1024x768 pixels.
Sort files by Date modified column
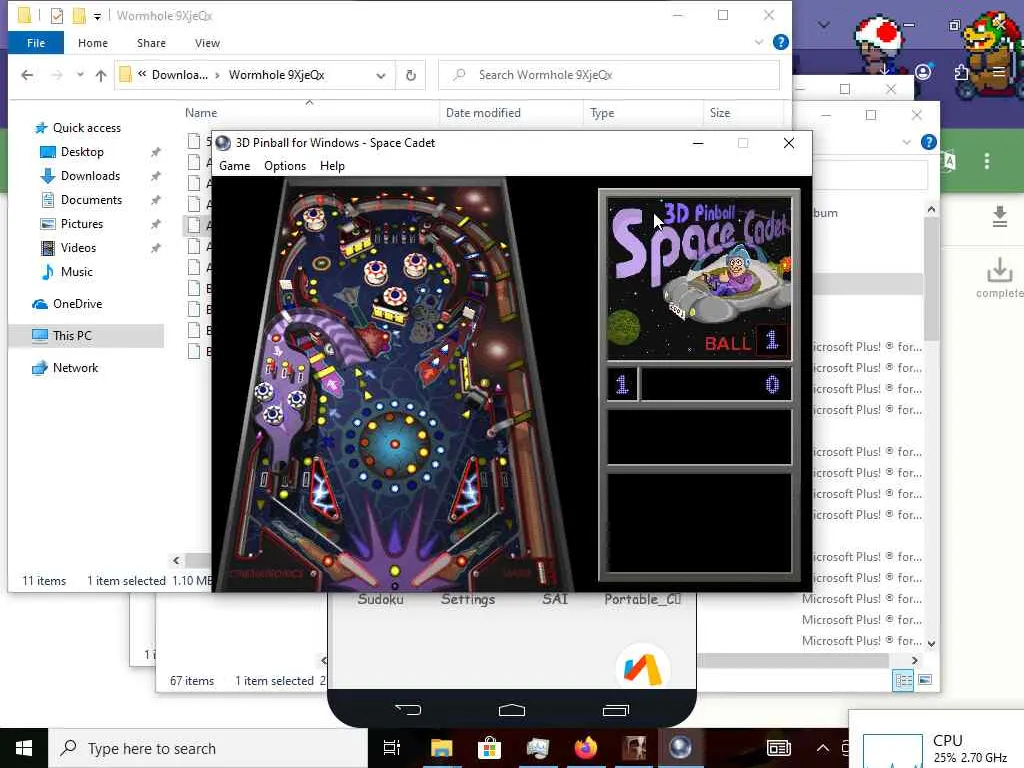click(x=483, y=113)
